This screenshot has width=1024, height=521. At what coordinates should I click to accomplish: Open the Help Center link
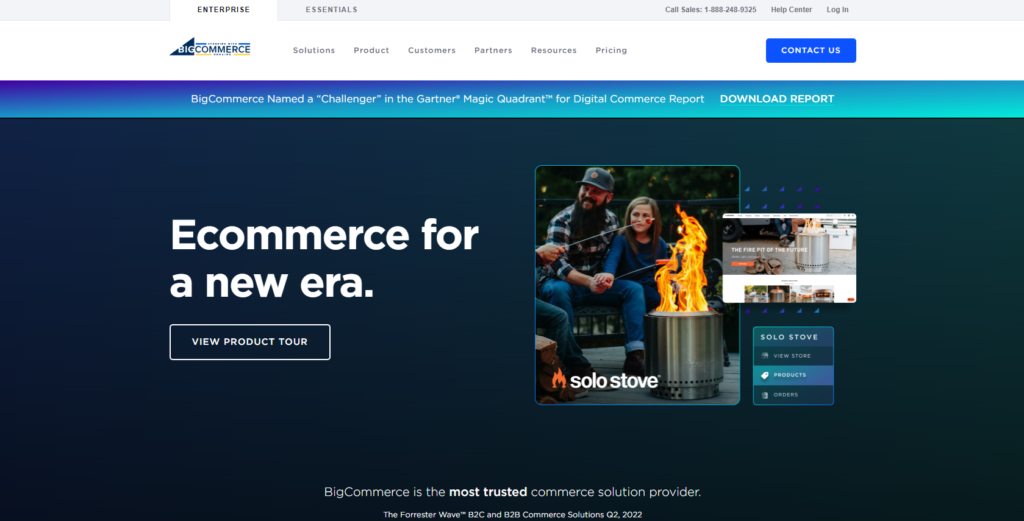792,10
